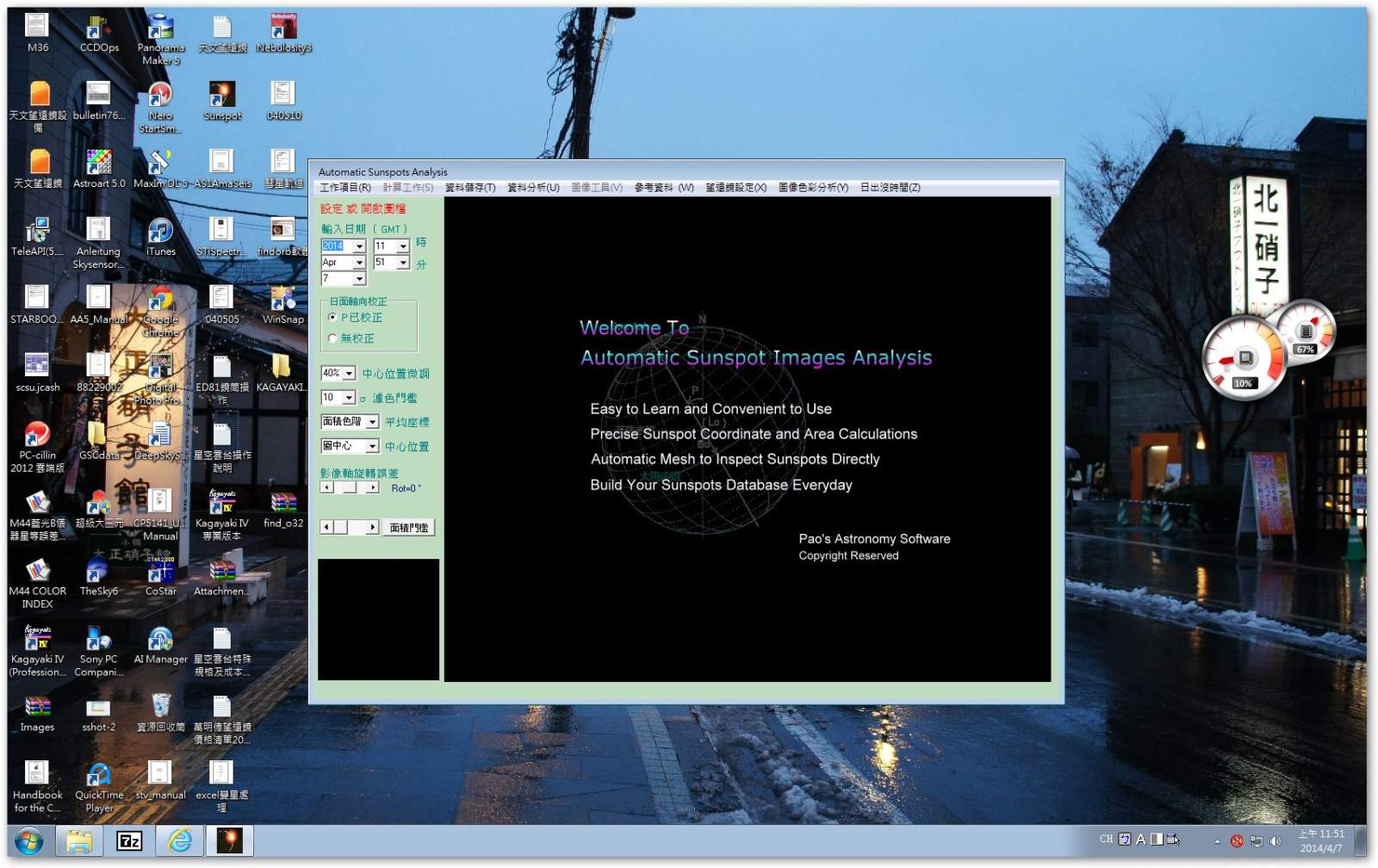
Task: Open the '資料分析(U)' menu
Action: tap(532, 188)
